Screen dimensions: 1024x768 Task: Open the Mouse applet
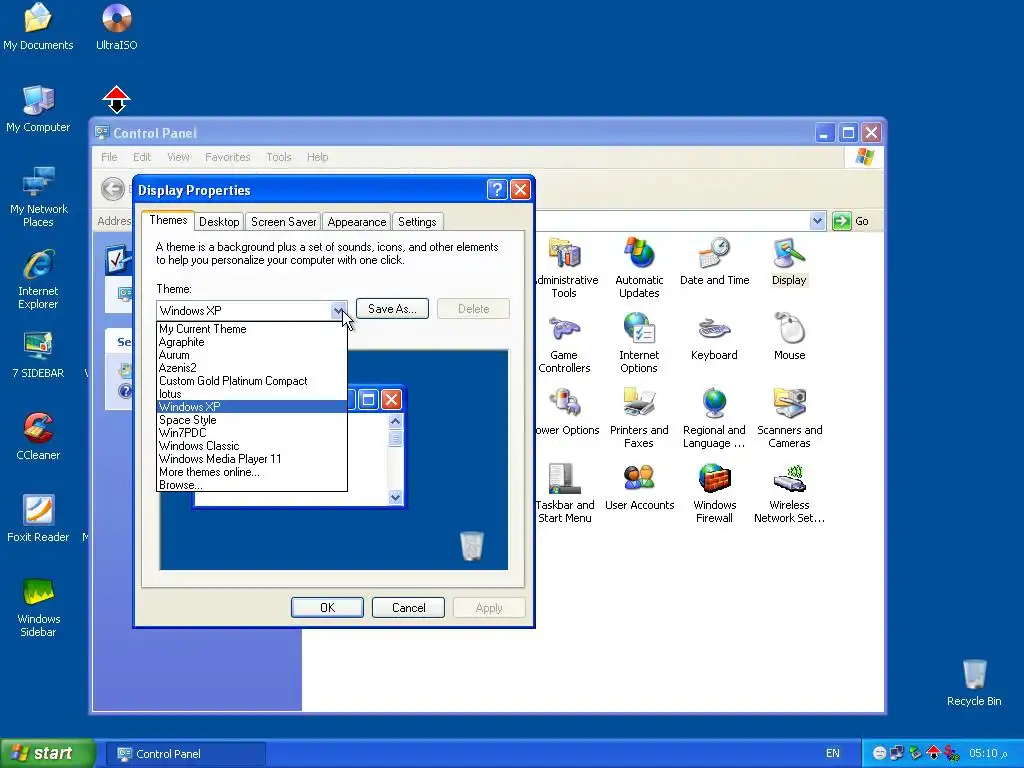tap(790, 338)
